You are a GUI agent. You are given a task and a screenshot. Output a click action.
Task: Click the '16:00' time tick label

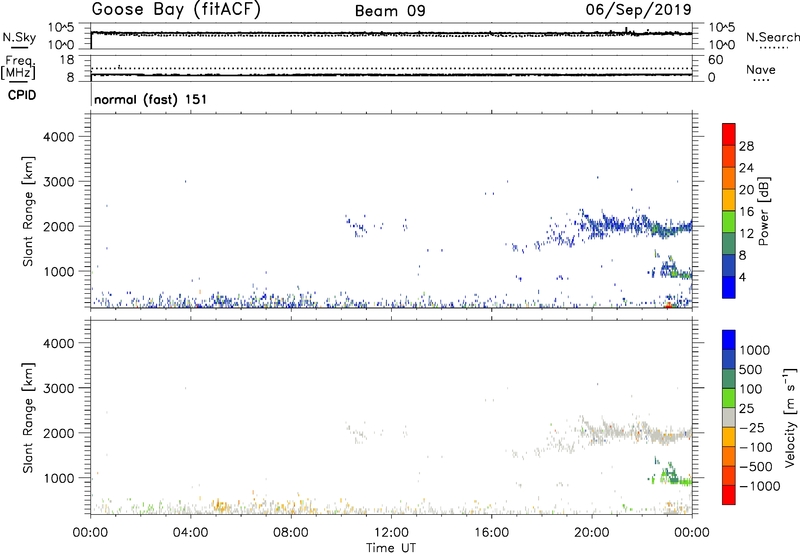pyautogui.click(x=491, y=533)
